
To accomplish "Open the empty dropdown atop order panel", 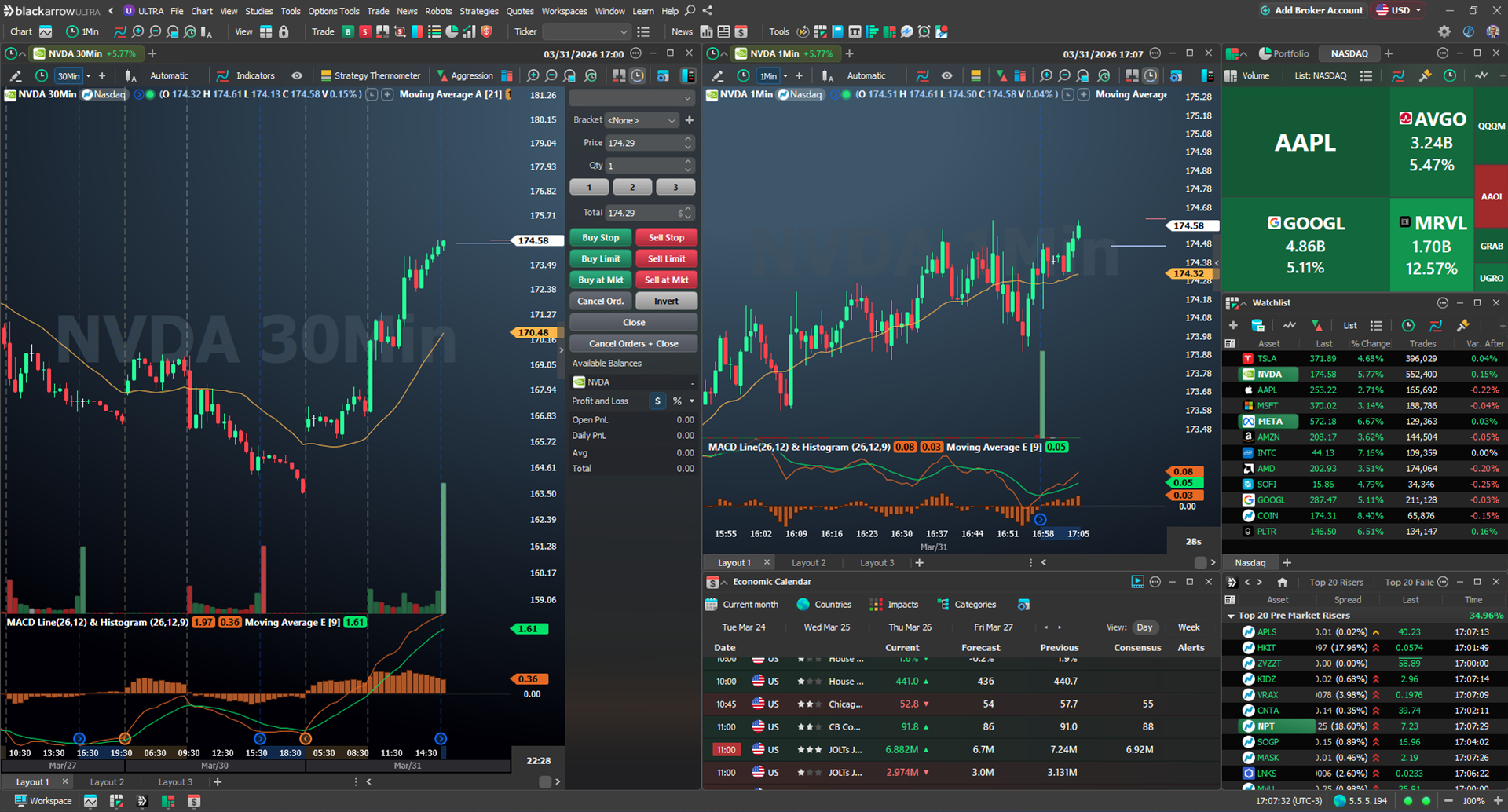I will pos(631,98).
